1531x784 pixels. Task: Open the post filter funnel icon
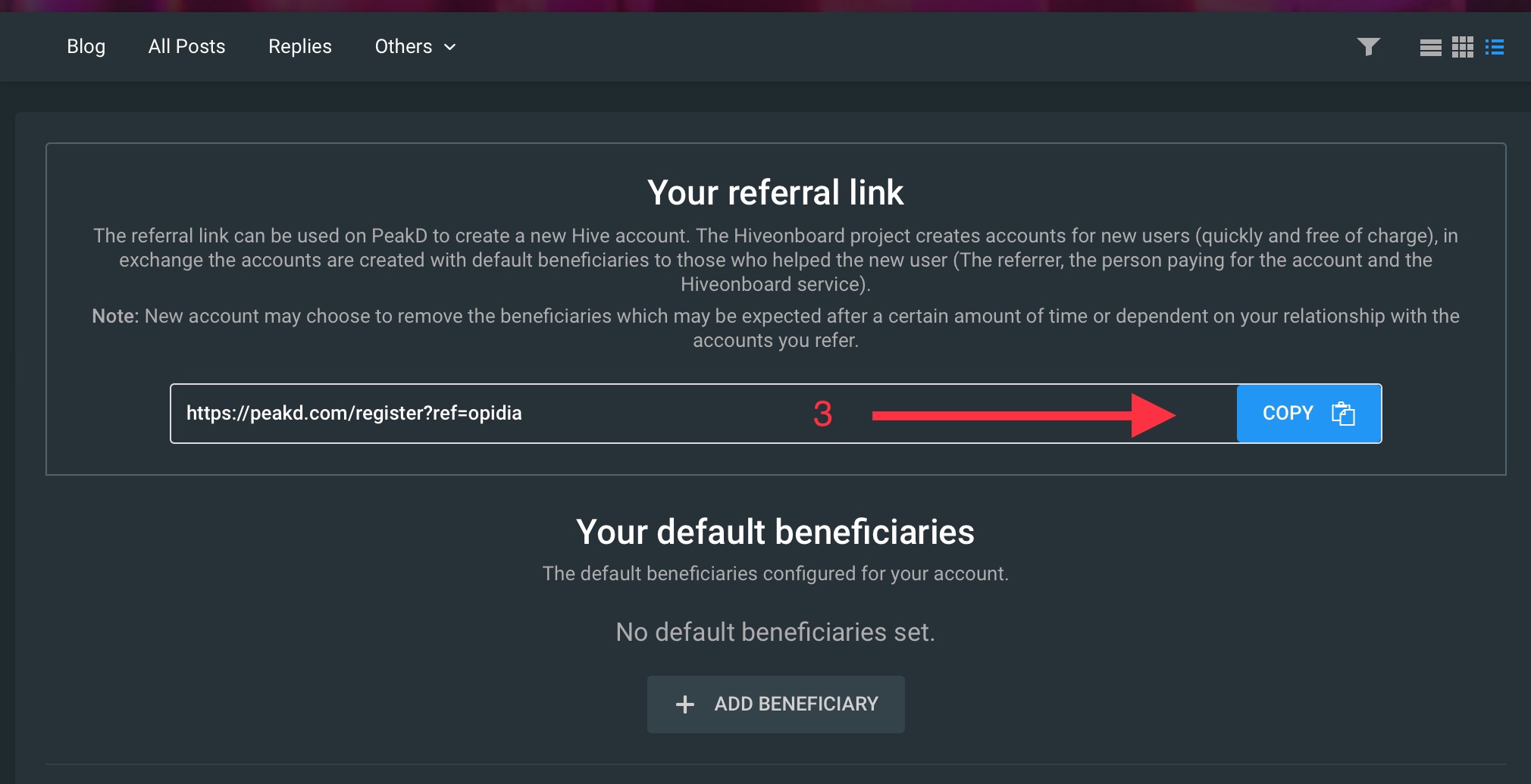(x=1368, y=47)
